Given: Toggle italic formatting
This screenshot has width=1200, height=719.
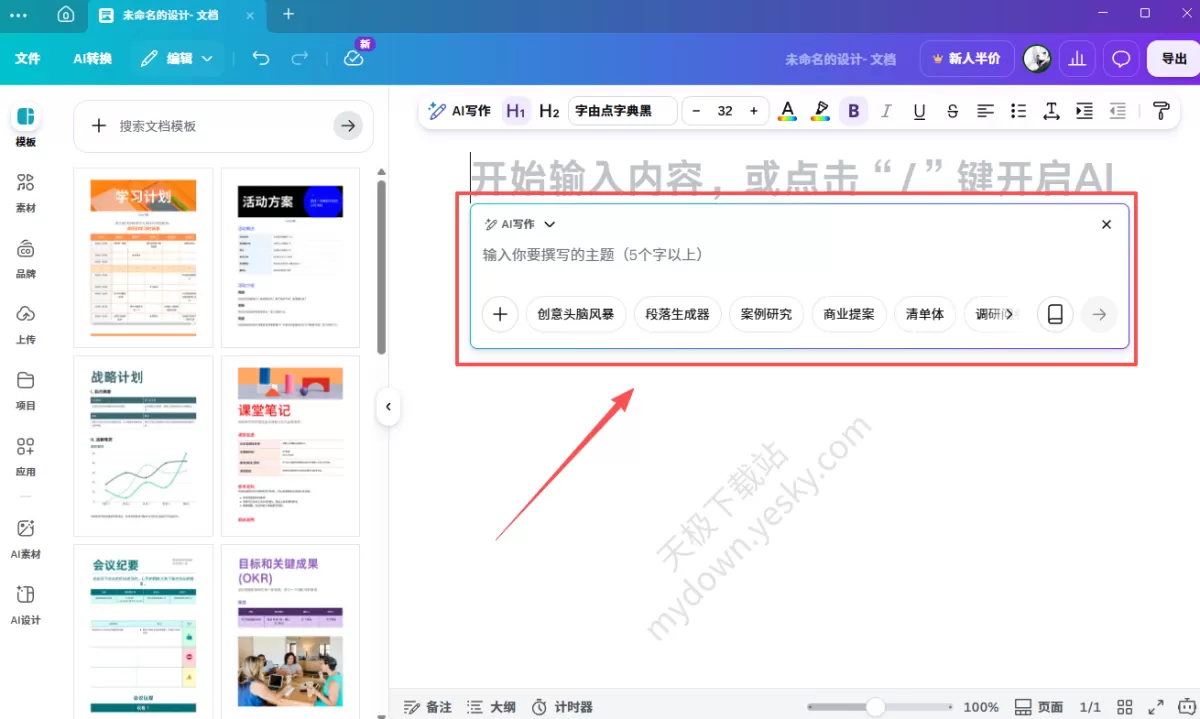Looking at the screenshot, I should pos(886,111).
